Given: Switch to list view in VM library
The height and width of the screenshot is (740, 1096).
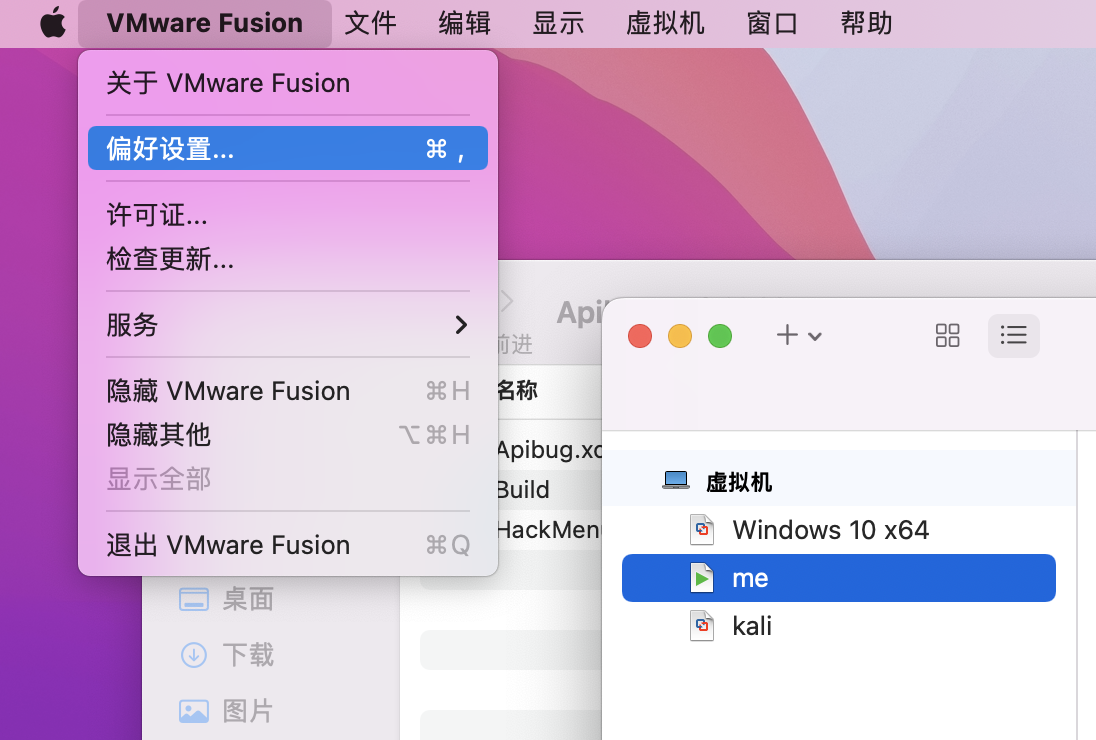Looking at the screenshot, I should click(1013, 336).
